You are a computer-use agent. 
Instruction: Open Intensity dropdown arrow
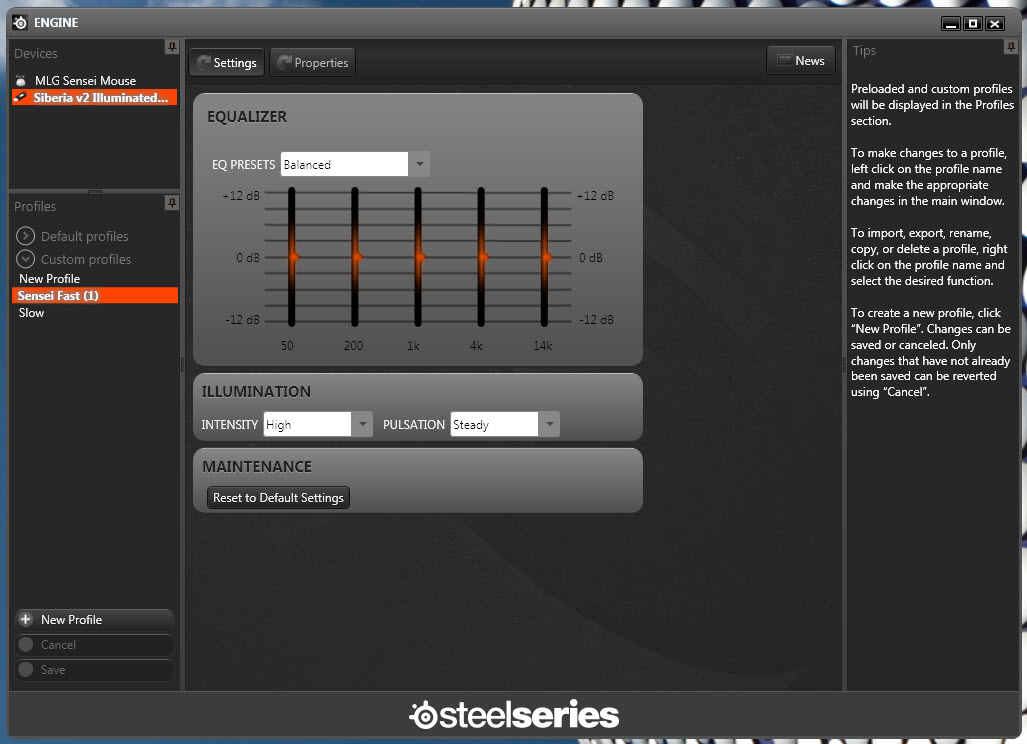[362, 424]
